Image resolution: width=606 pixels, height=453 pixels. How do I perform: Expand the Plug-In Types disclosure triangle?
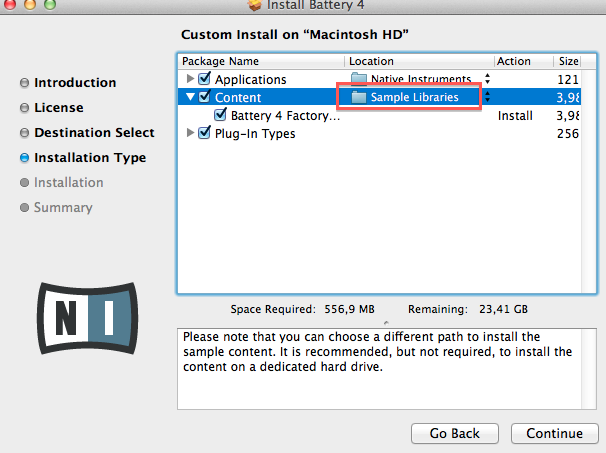190,133
